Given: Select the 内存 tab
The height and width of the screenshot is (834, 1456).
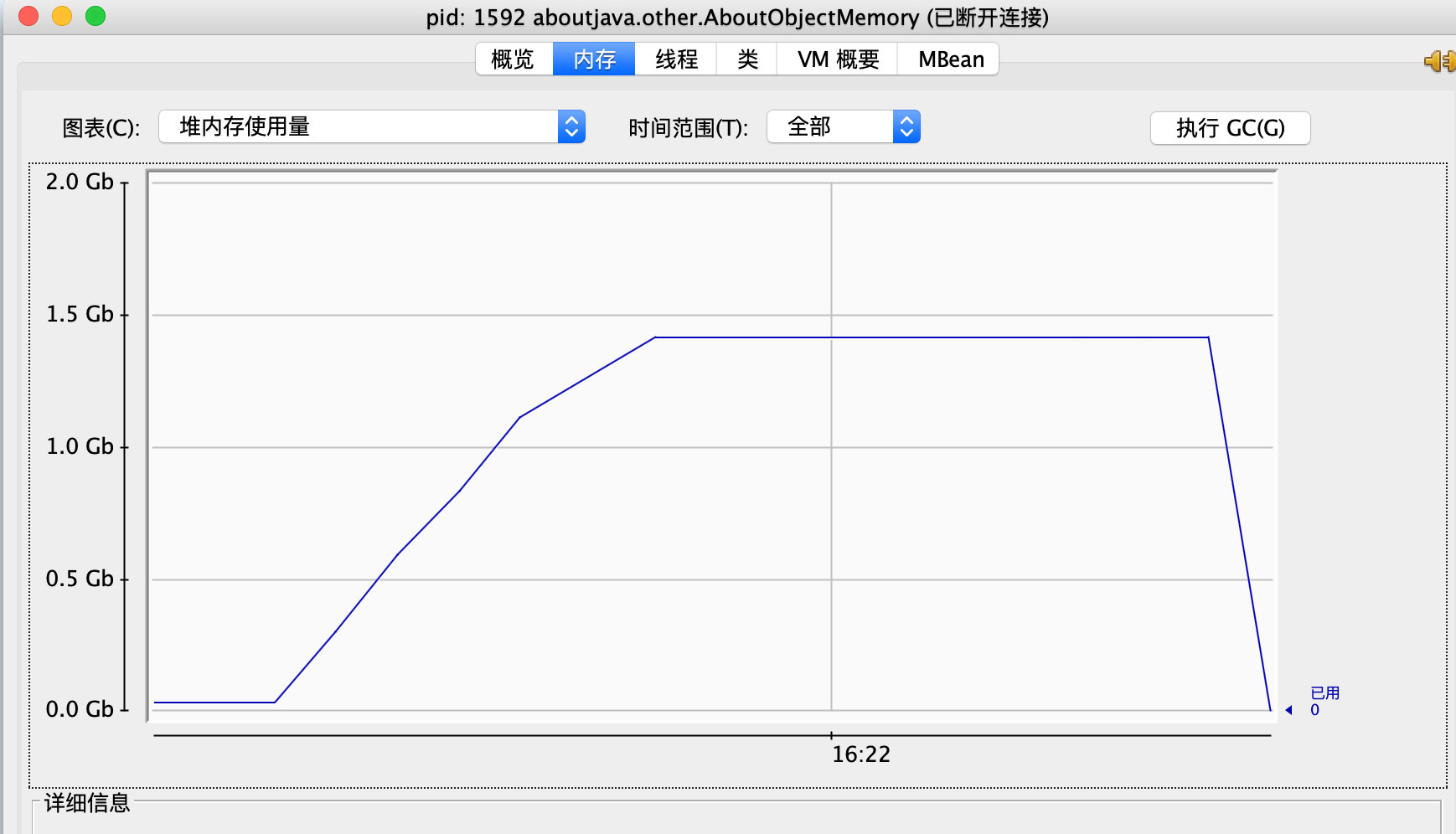Looking at the screenshot, I should tap(594, 59).
